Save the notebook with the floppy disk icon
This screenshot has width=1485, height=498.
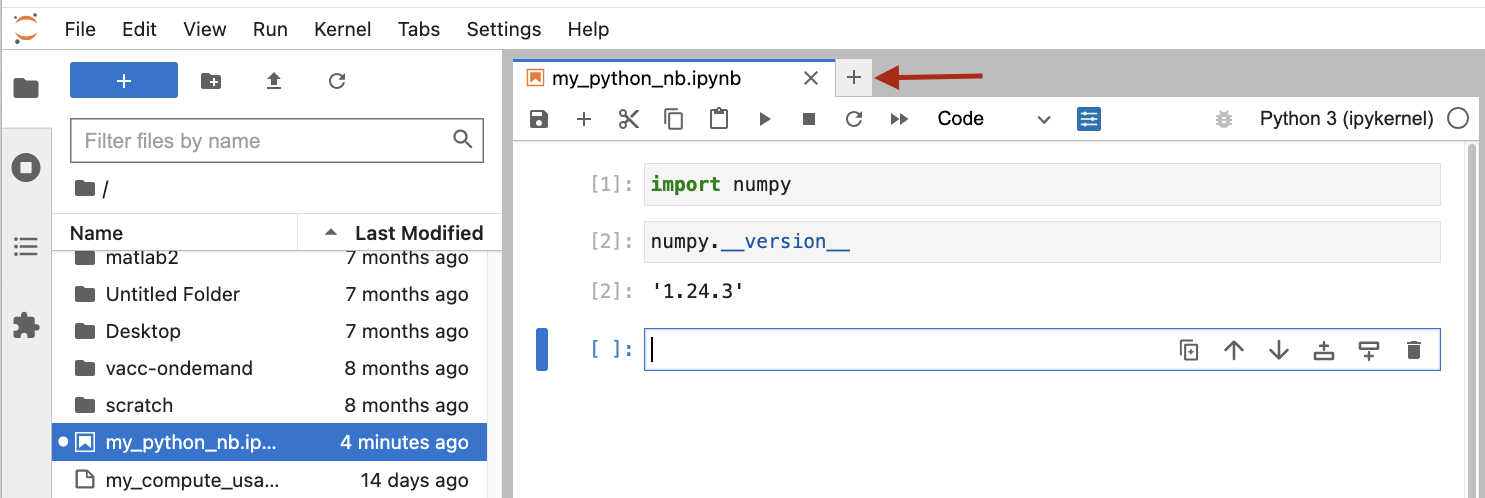539,119
